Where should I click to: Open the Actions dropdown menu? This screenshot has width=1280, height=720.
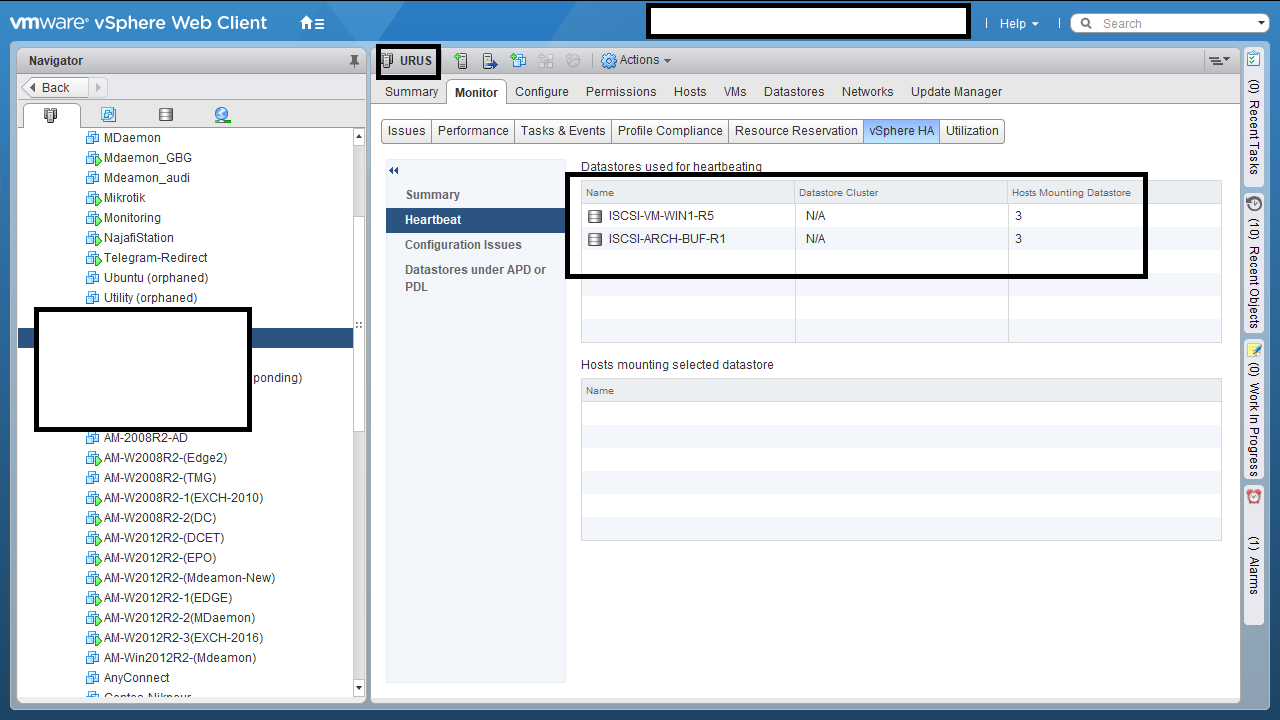coord(636,61)
